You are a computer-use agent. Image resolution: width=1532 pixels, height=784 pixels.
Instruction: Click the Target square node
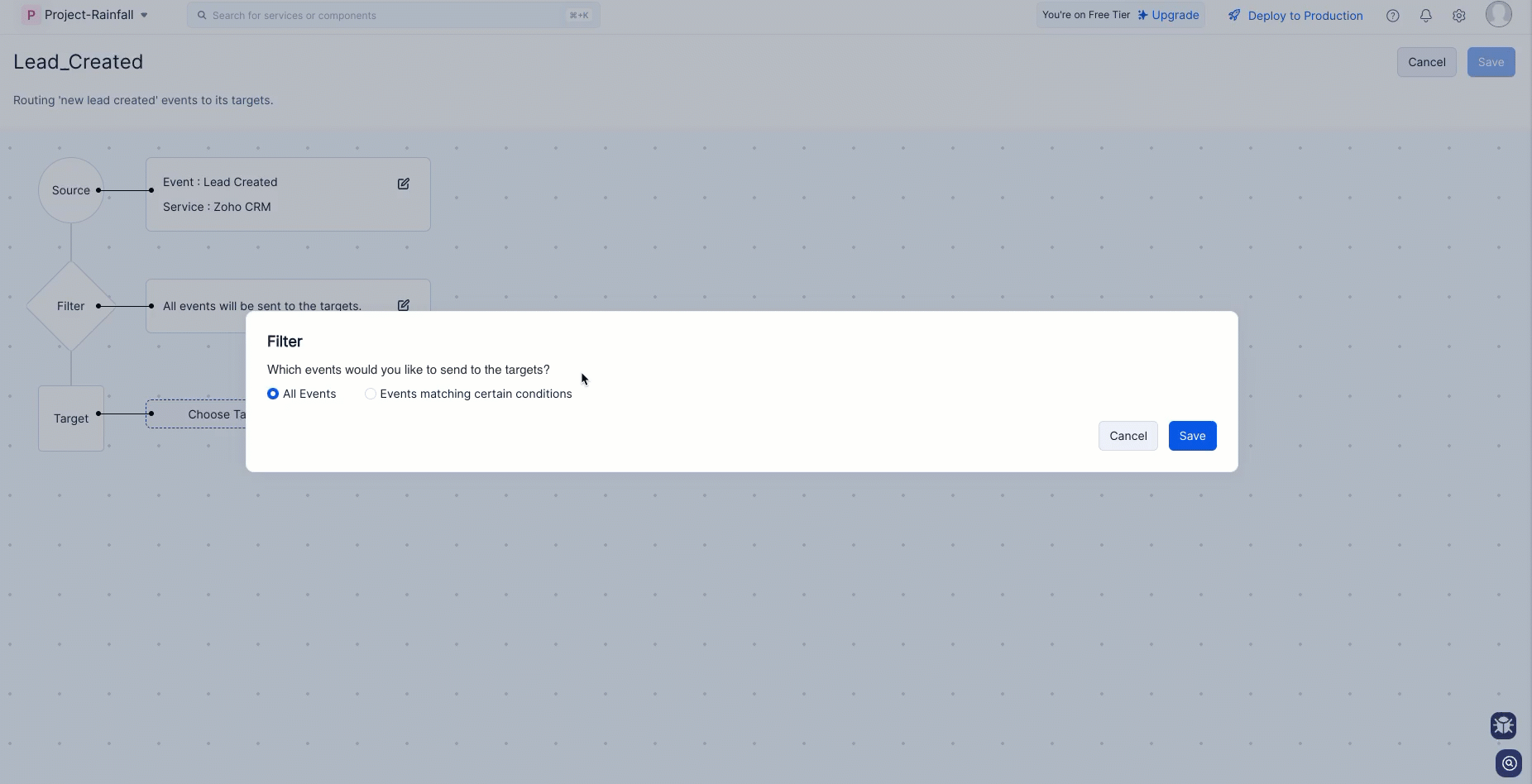(x=71, y=418)
